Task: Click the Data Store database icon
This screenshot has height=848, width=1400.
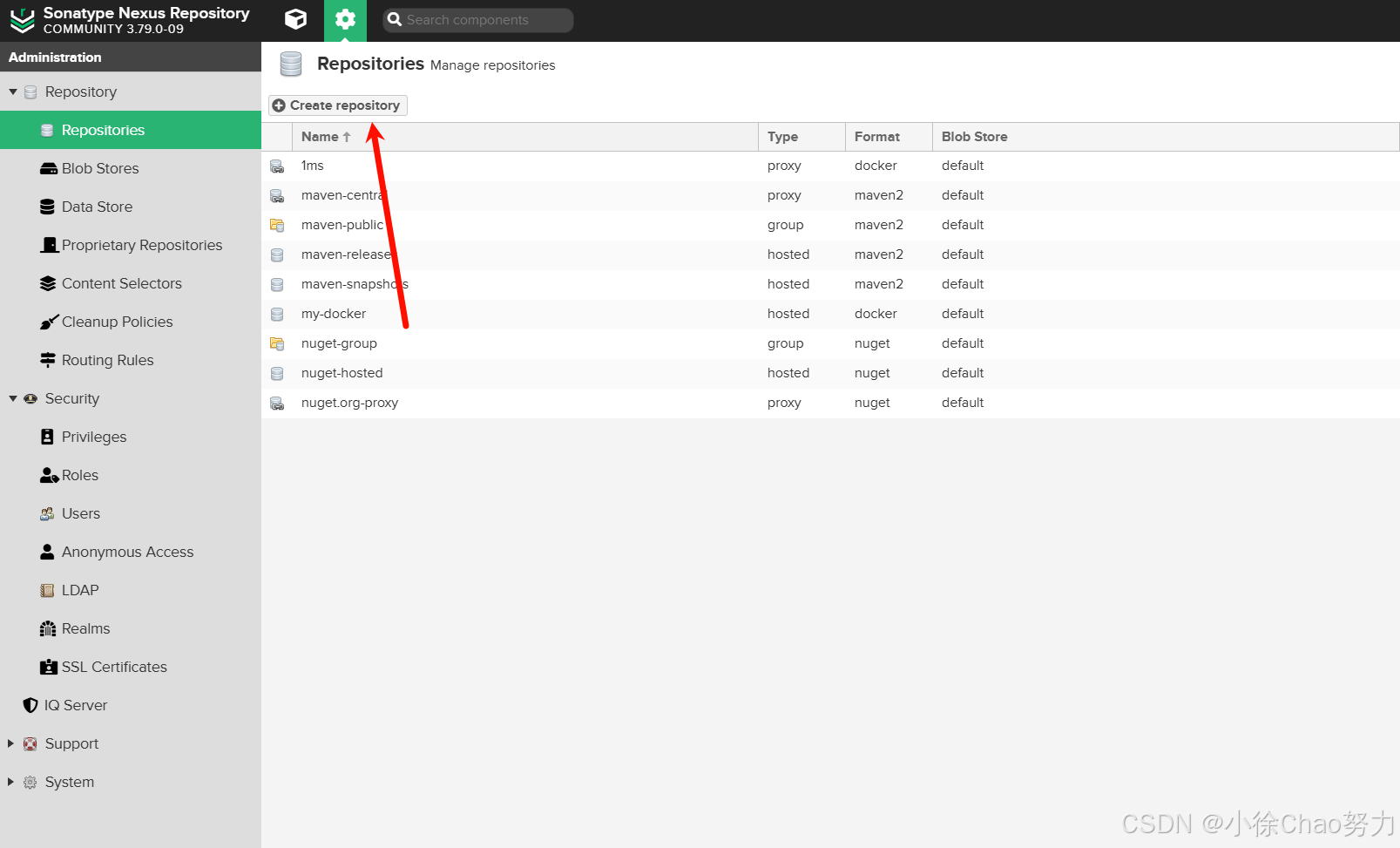Action: pyautogui.click(x=47, y=207)
